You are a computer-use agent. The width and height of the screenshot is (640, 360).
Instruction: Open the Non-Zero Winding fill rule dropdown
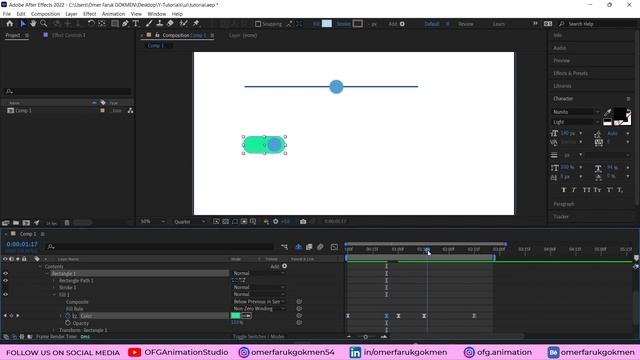pyautogui.click(x=259, y=309)
